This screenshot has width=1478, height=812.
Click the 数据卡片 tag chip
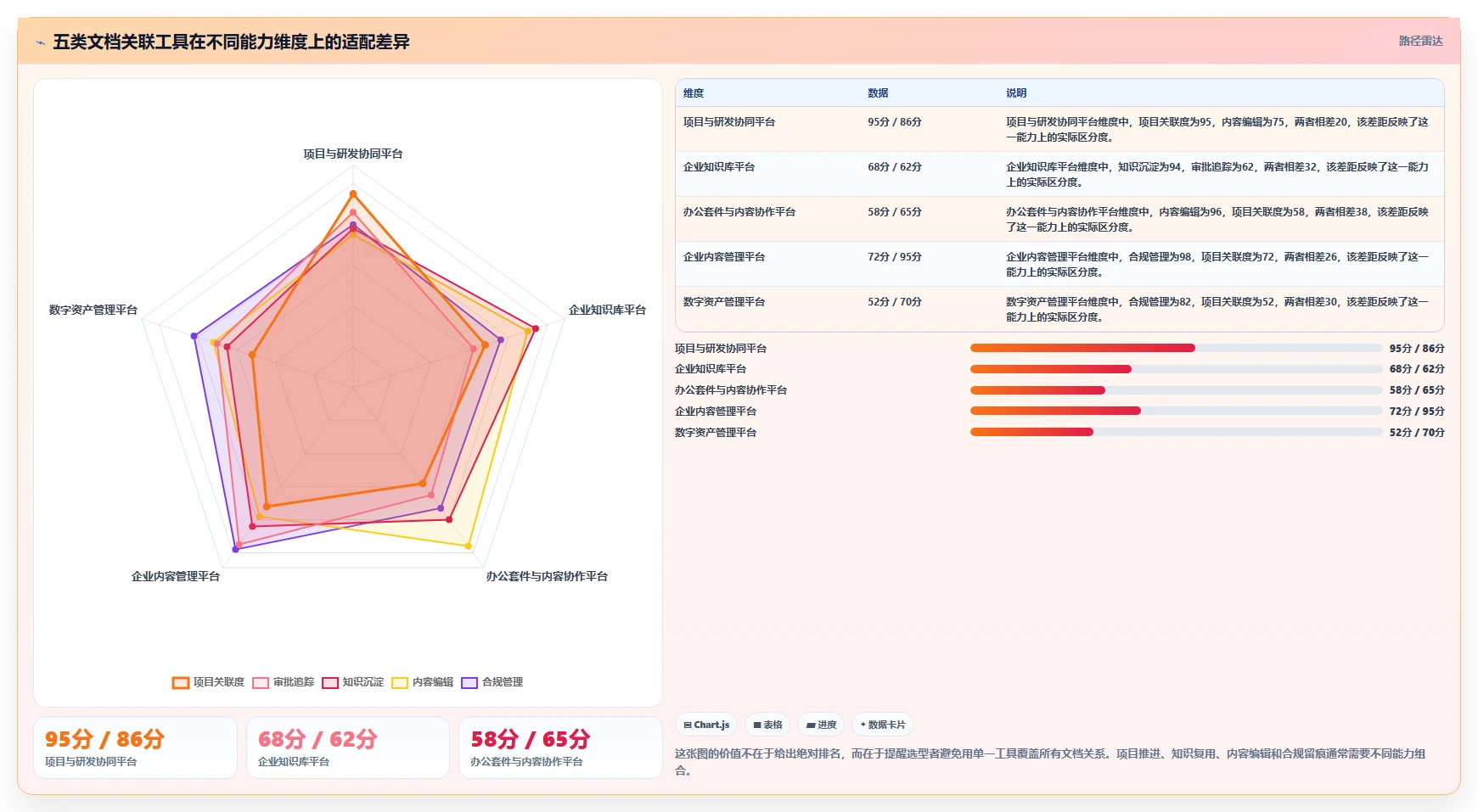click(883, 725)
